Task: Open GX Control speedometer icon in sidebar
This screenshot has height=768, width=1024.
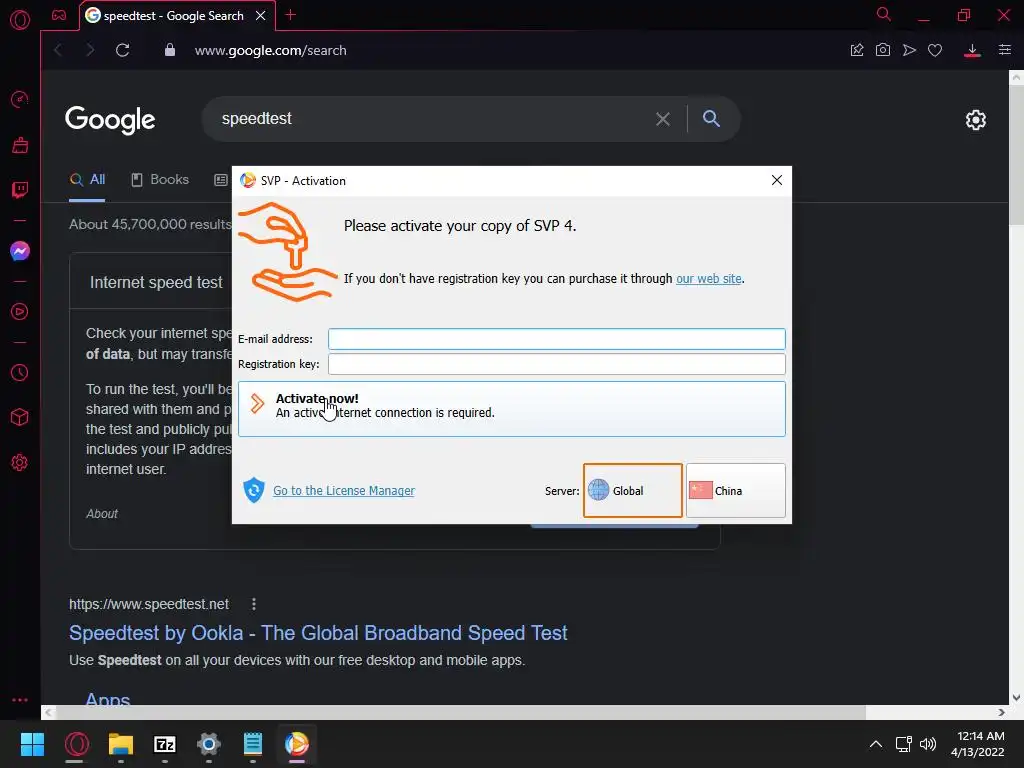Action: pos(20,99)
